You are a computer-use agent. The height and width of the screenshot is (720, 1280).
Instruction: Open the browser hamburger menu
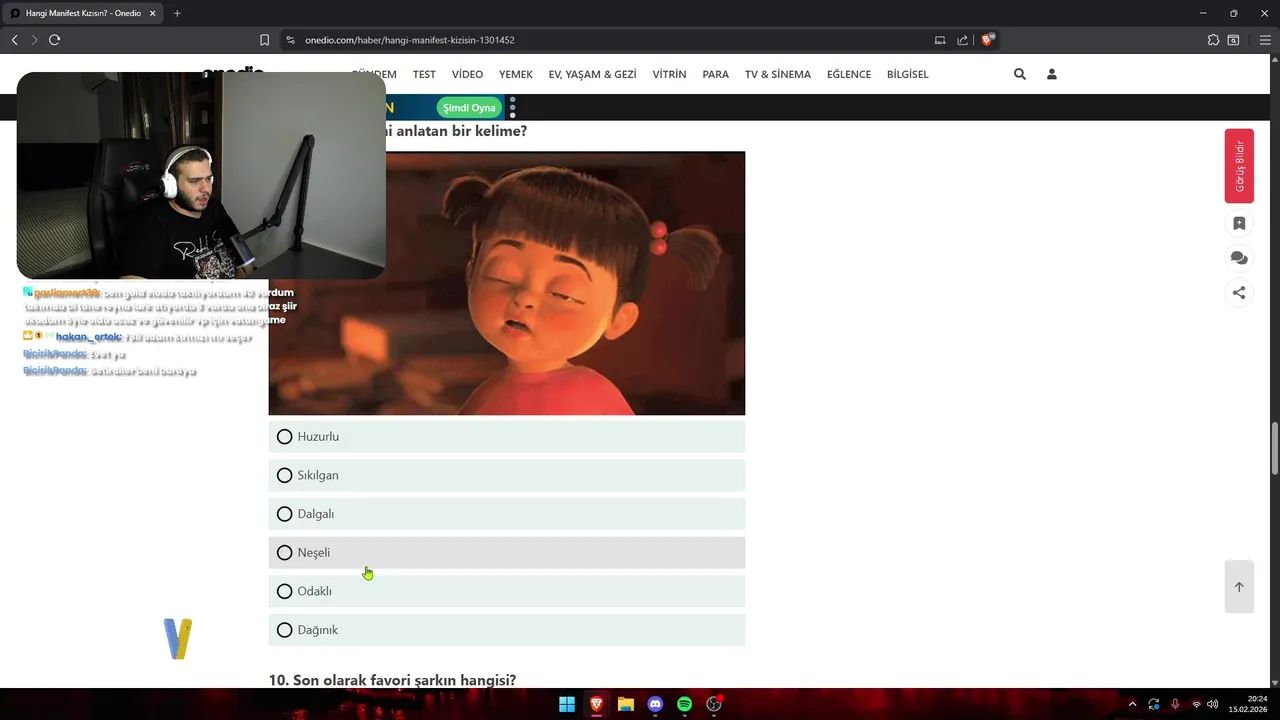coord(1265,40)
